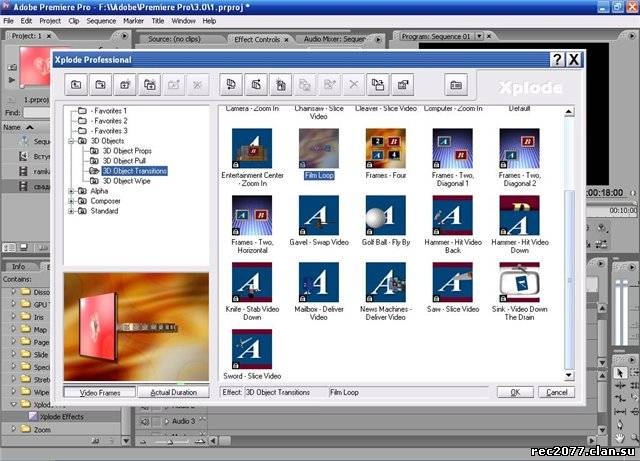Expand the Audio 3 track triangle
Screen dimensions: 640x461
click(x=166, y=421)
